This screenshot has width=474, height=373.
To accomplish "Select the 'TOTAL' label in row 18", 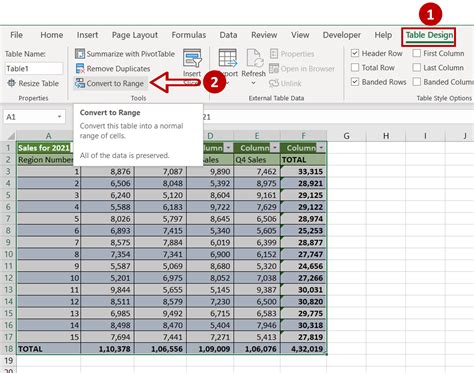I will point(48,349).
